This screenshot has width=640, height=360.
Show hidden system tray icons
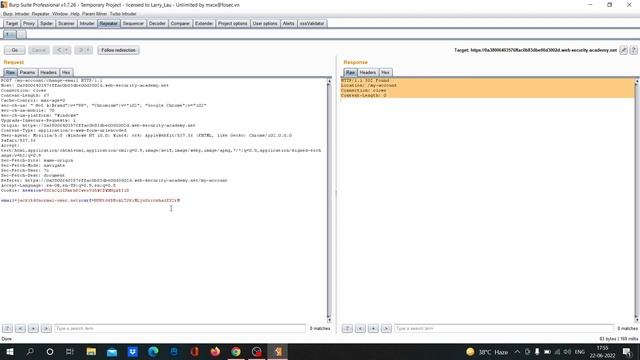(517, 351)
